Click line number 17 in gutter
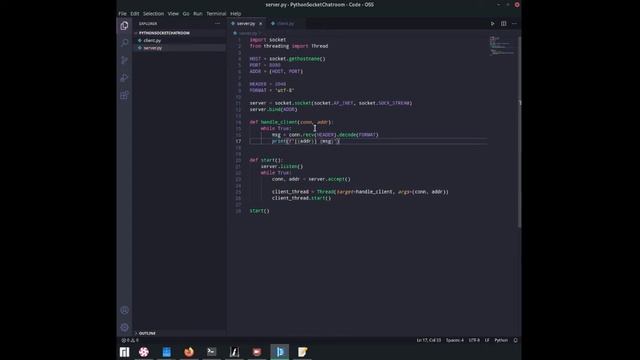The width and height of the screenshot is (640, 360). (238, 141)
